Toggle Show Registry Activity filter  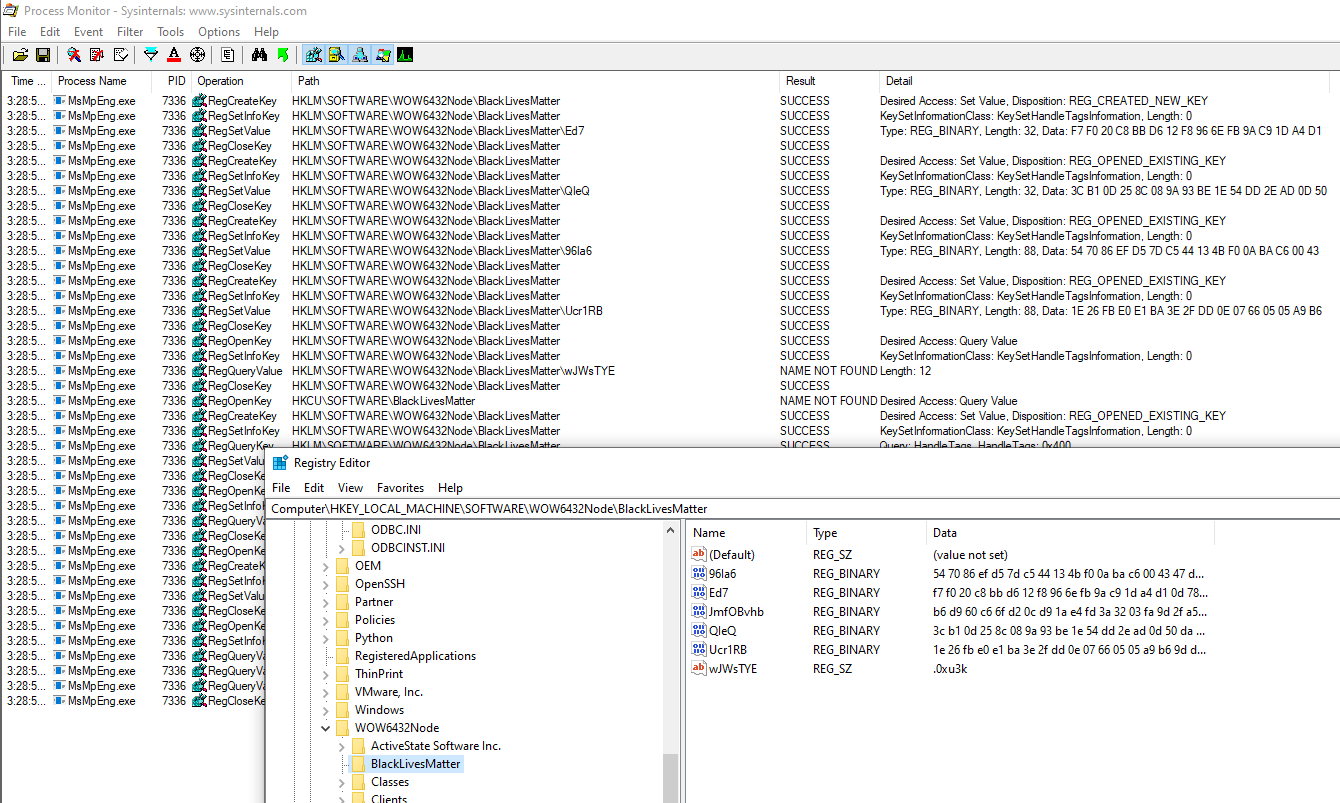point(313,55)
